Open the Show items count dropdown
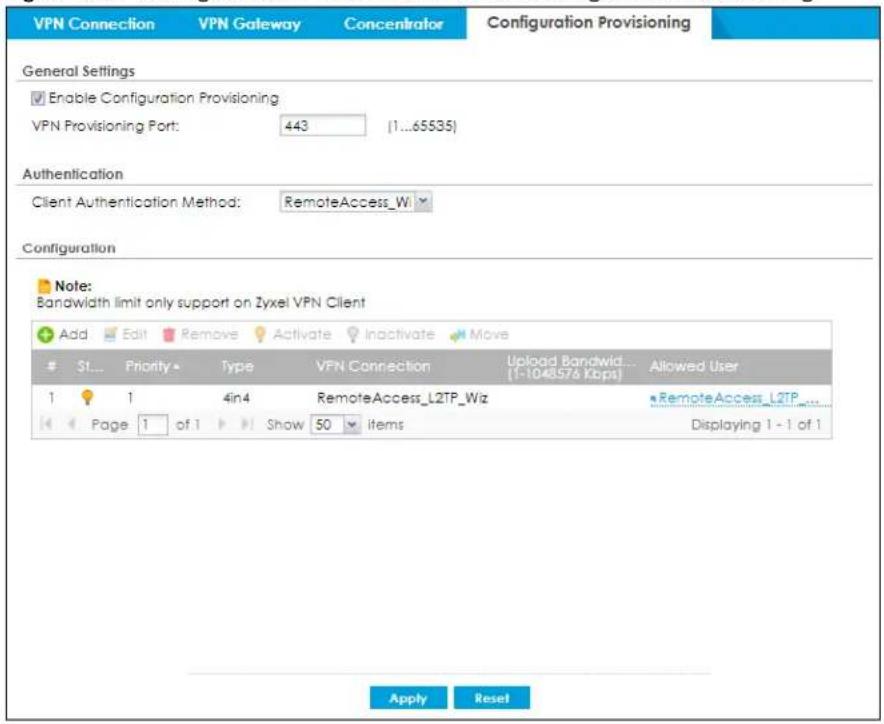The width and height of the screenshot is (884, 724). pyautogui.click(x=351, y=425)
